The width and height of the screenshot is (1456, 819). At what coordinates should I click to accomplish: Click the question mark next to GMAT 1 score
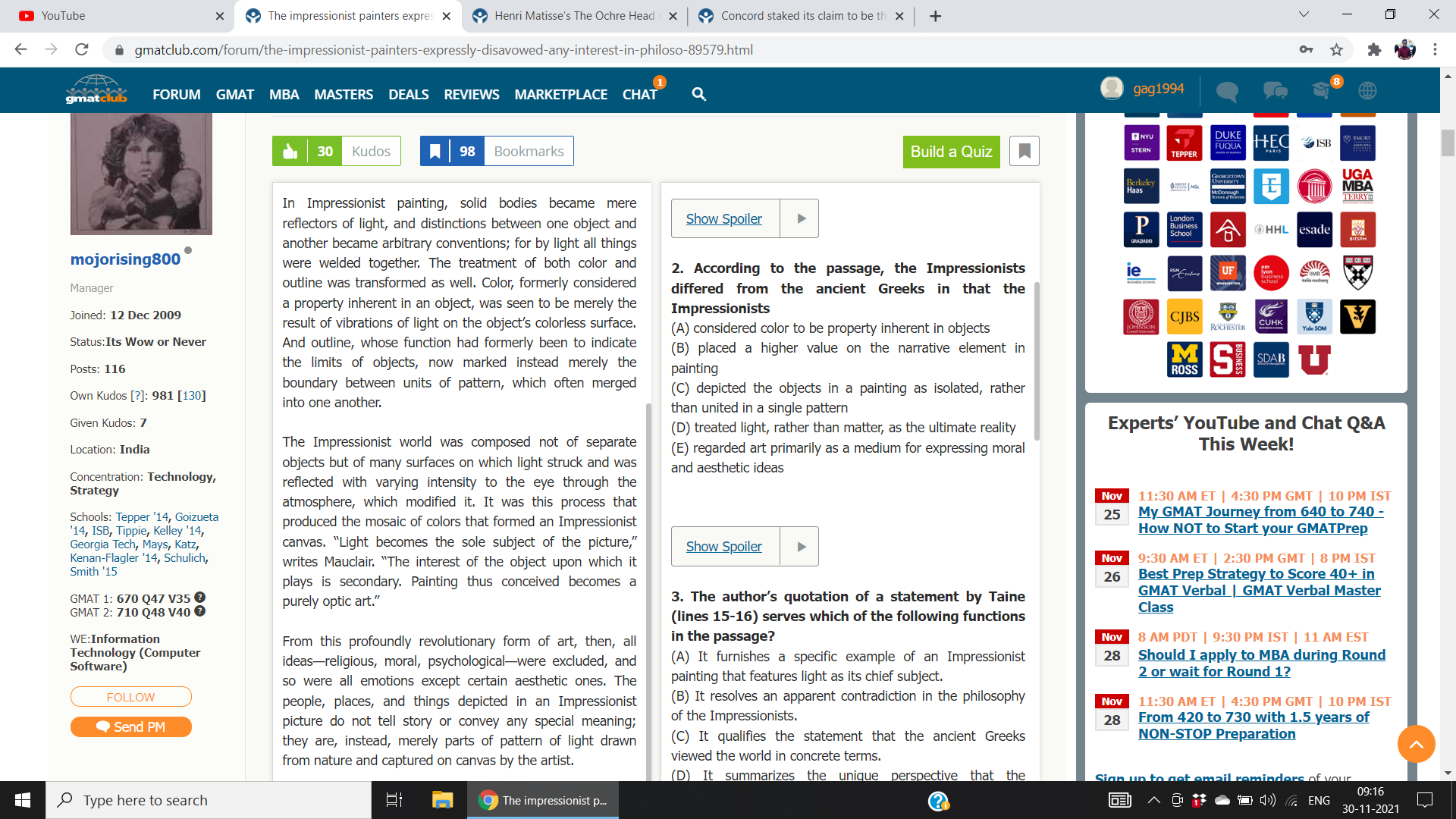(199, 598)
